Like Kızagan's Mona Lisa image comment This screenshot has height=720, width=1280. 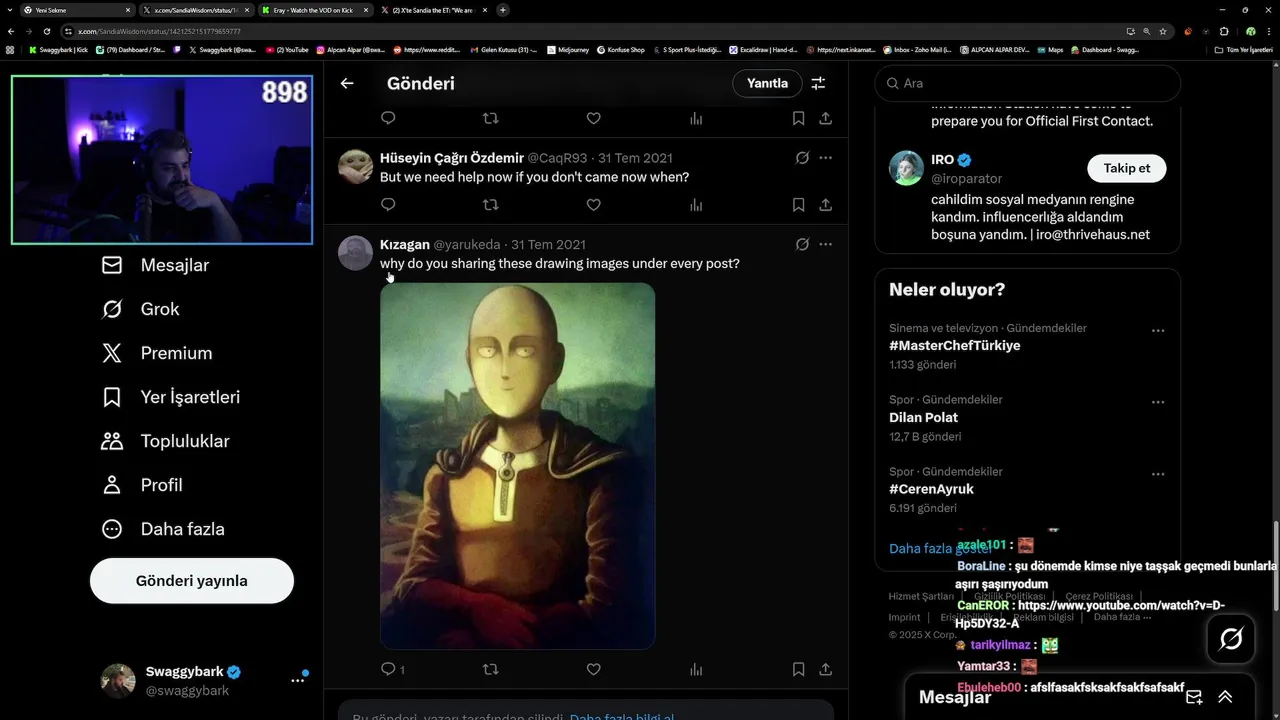tap(593, 669)
